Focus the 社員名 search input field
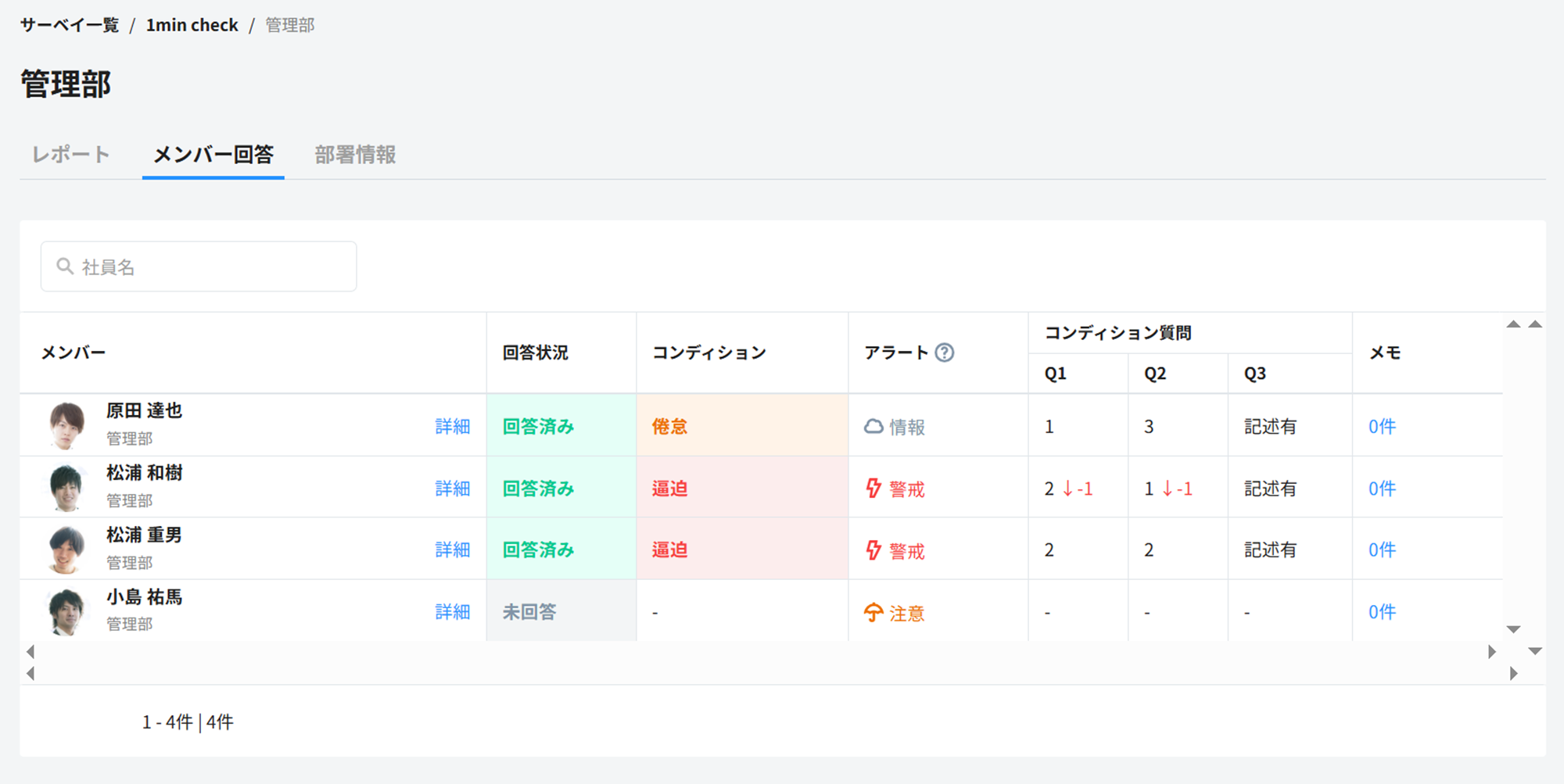Viewport: 1564px width, 784px height. click(211, 267)
